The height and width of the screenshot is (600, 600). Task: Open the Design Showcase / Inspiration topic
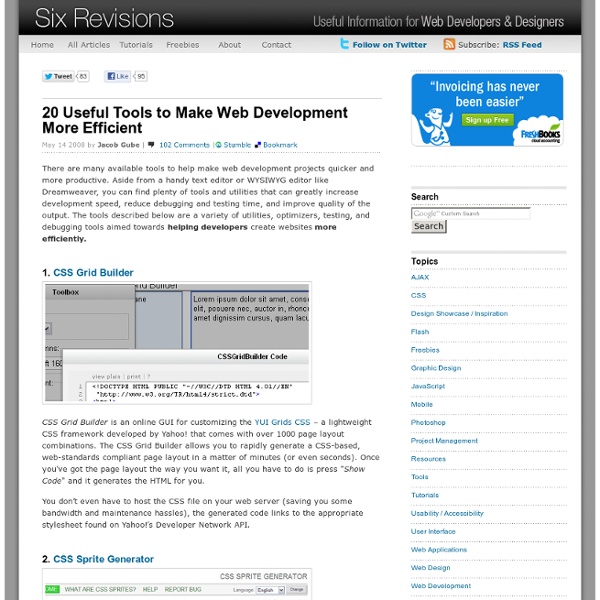click(x=459, y=313)
